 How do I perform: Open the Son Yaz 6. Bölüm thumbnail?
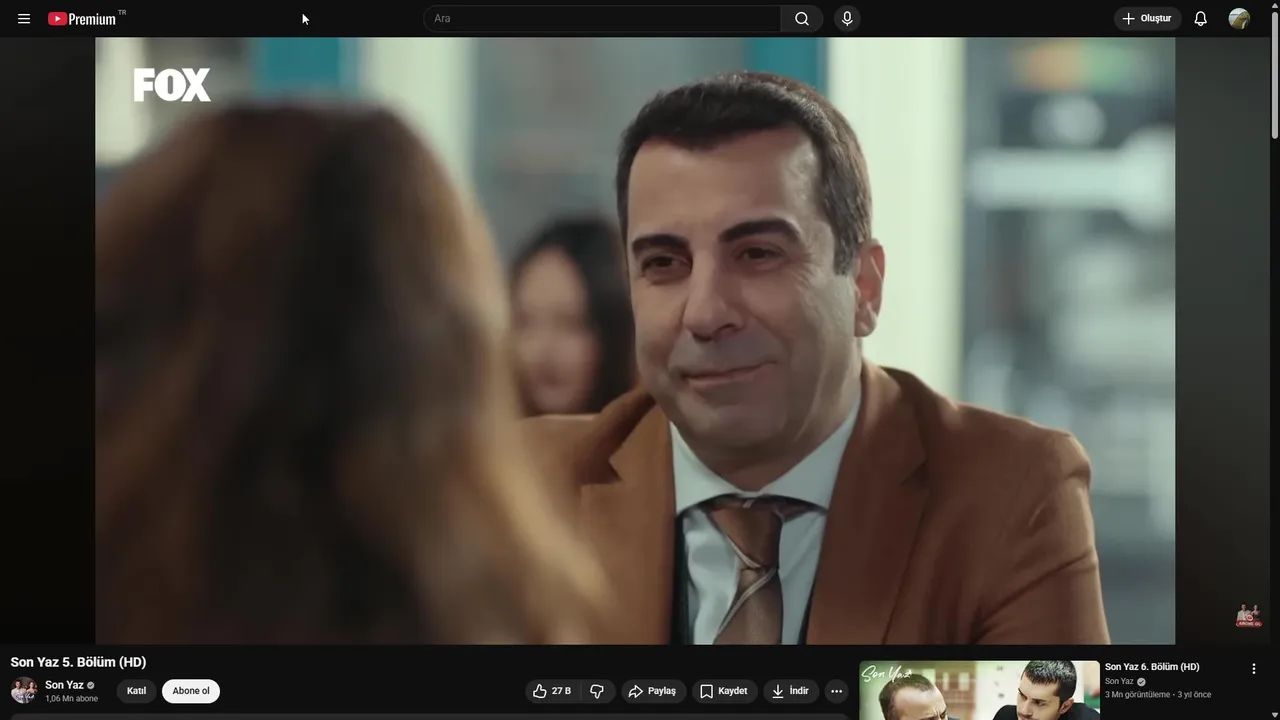(x=979, y=690)
